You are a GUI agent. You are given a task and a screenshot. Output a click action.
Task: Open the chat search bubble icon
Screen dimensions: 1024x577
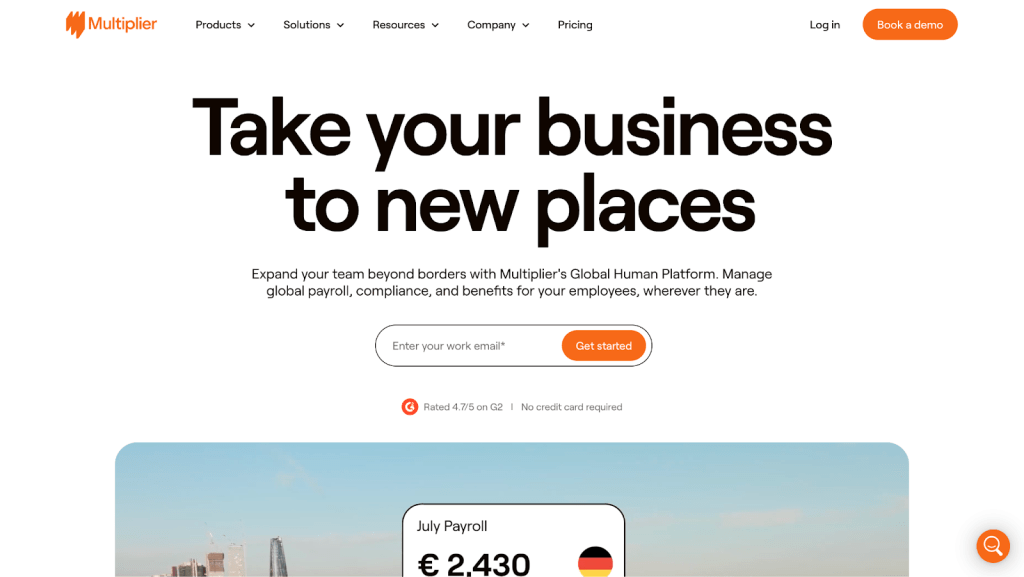(x=993, y=546)
